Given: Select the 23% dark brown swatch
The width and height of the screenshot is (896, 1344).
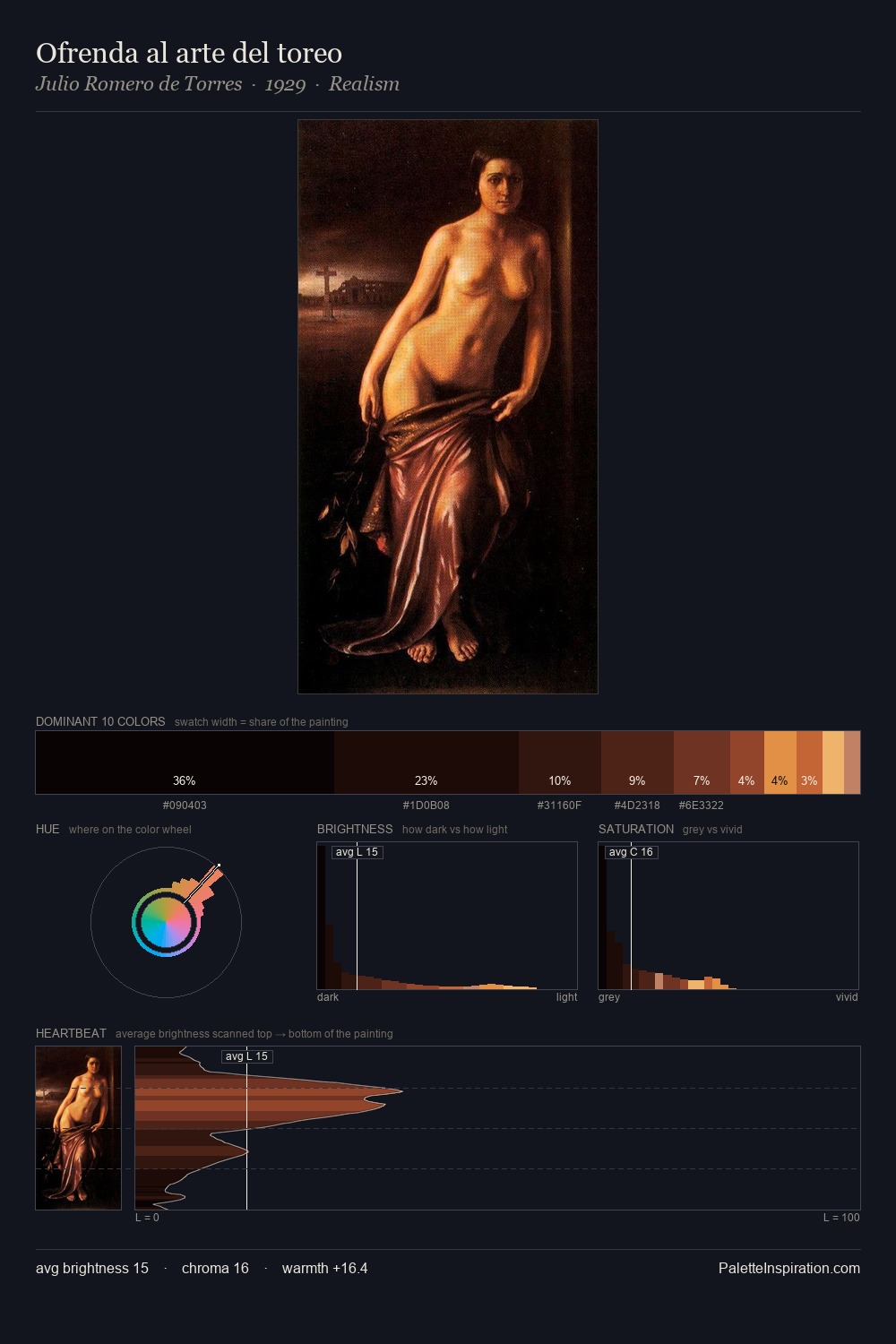Looking at the screenshot, I should 426,762.
